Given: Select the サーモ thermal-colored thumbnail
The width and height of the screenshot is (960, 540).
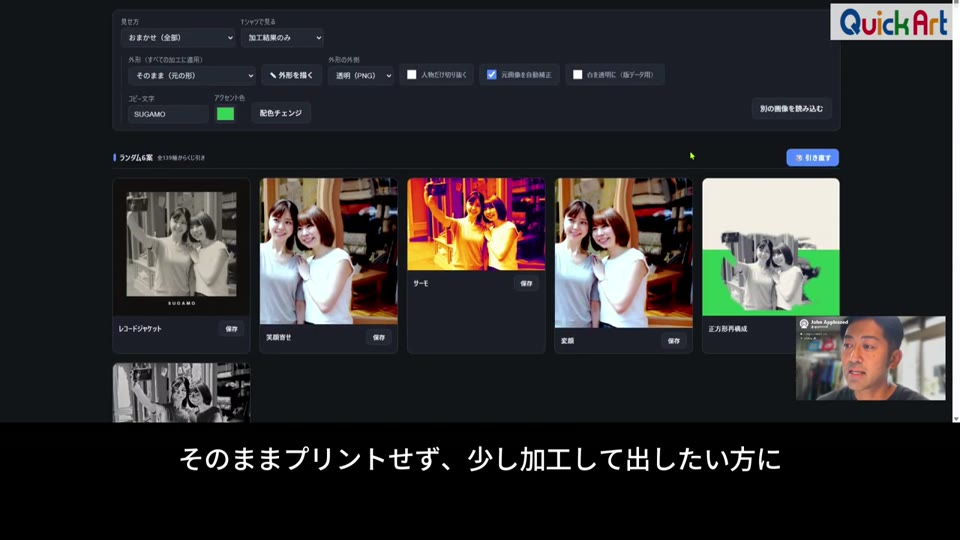Looking at the screenshot, I should pos(476,224).
